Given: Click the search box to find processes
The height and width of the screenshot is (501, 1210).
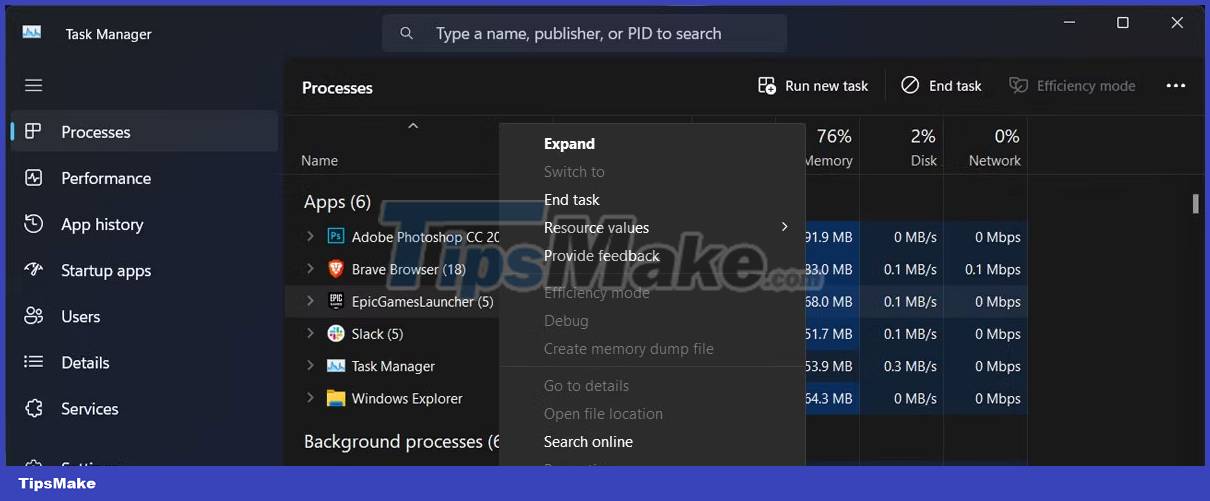Looking at the screenshot, I should (x=584, y=34).
